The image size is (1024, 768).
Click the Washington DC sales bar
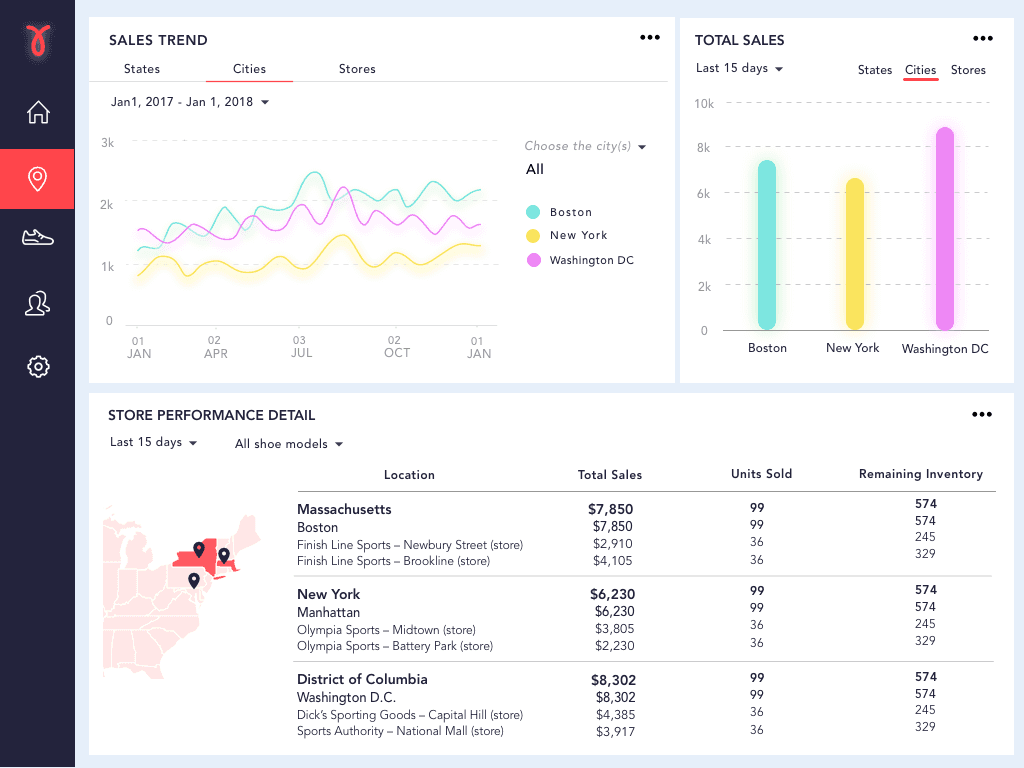(x=944, y=230)
